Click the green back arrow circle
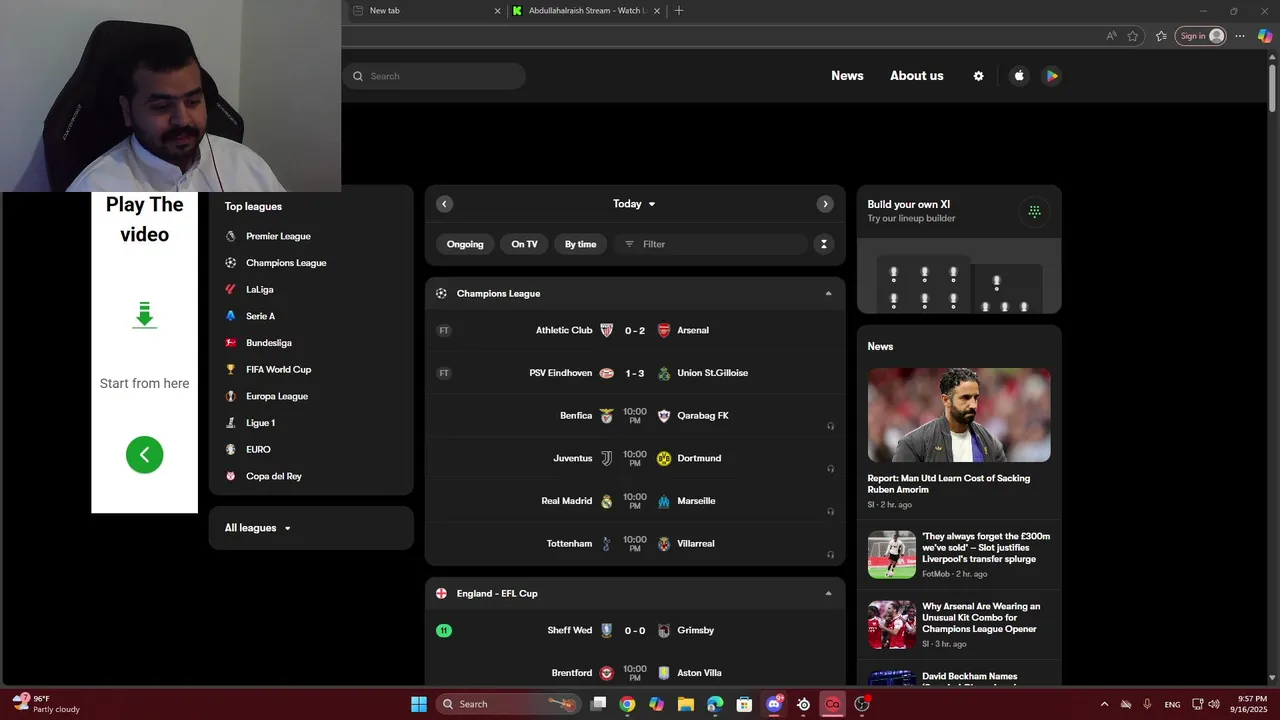1280x720 pixels. tap(144, 455)
